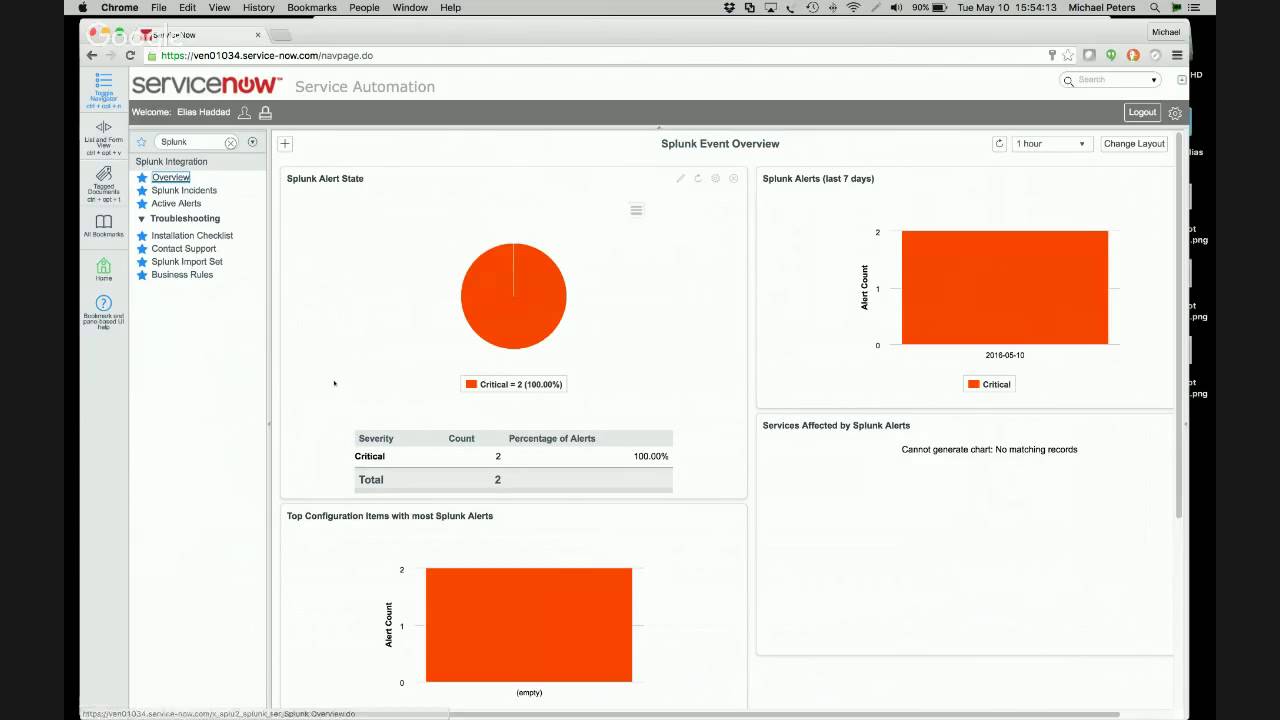Click the global Search field
Viewport: 1280px width, 720px height.
pos(1112,80)
